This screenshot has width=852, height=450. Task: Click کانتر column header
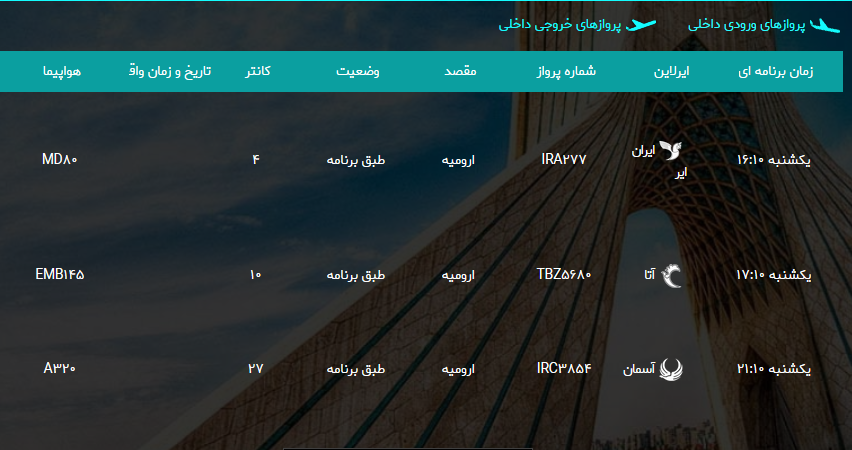coord(258,71)
